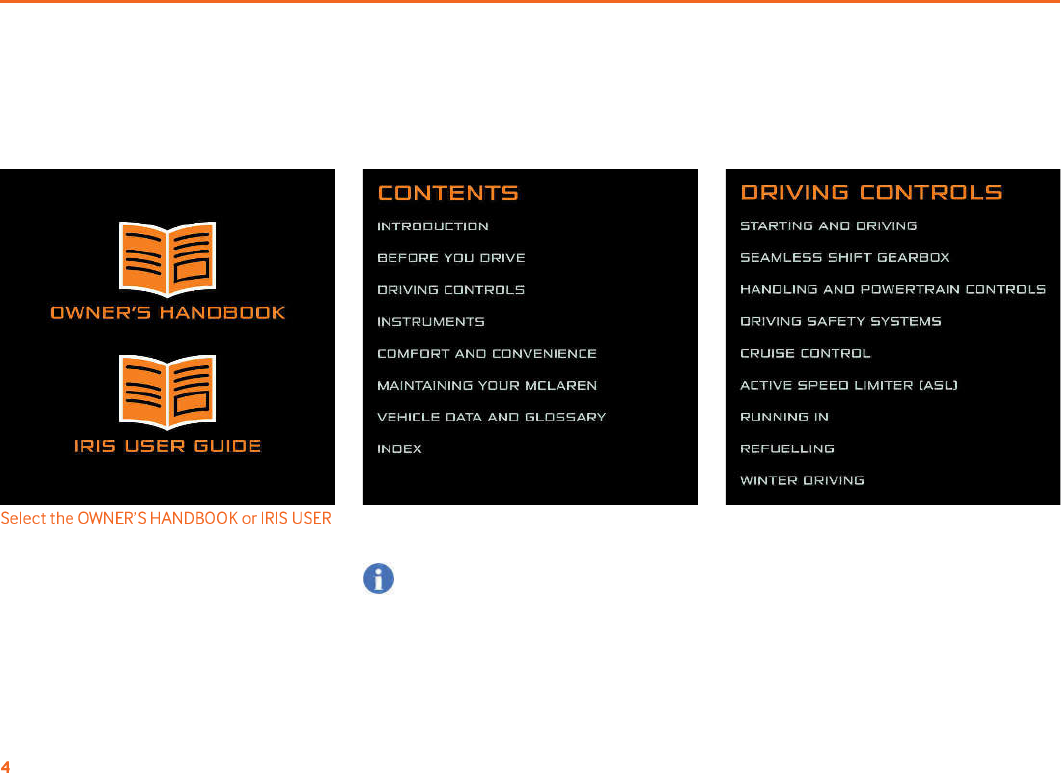Click page number 4
The height and width of the screenshot is (773, 1061).
(x=5, y=767)
